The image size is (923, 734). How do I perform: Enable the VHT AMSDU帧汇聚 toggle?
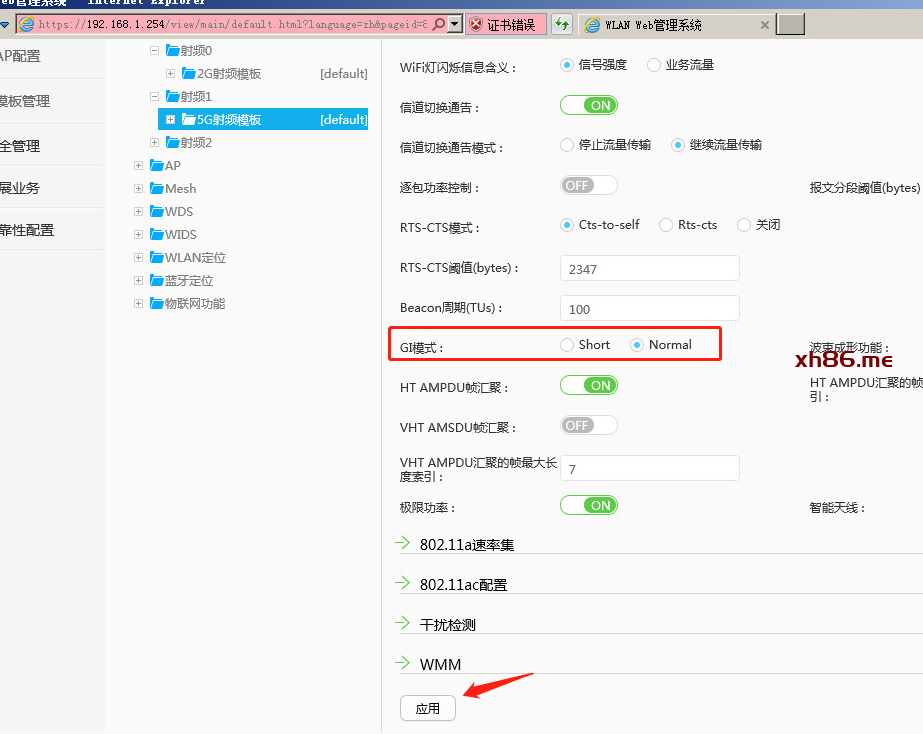pos(589,425)
